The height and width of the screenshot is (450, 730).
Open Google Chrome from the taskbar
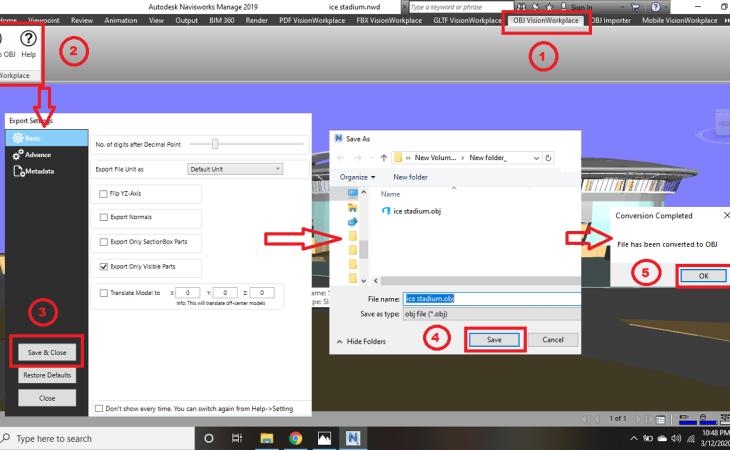[296, 438]
